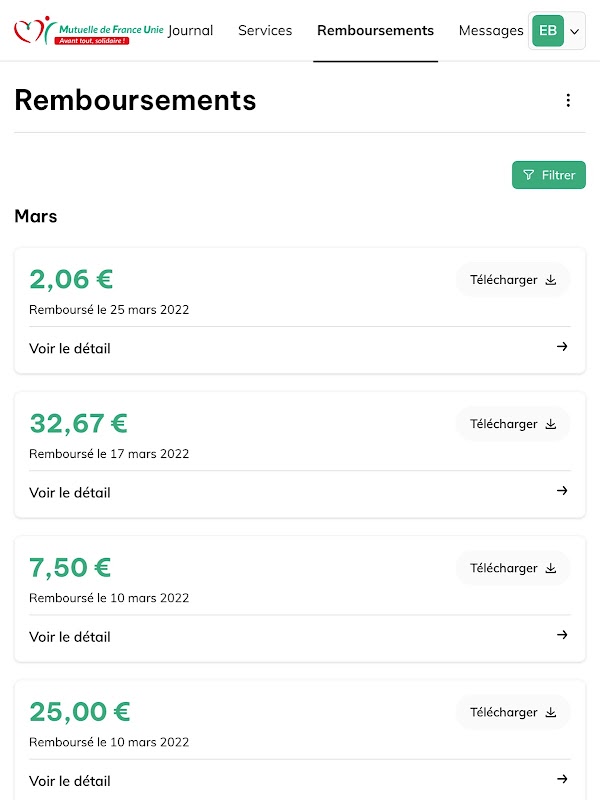The image size is (600, 800).
Task: View detail of the 25,00 € reimbursement
Action: click(x=70, y=781)
